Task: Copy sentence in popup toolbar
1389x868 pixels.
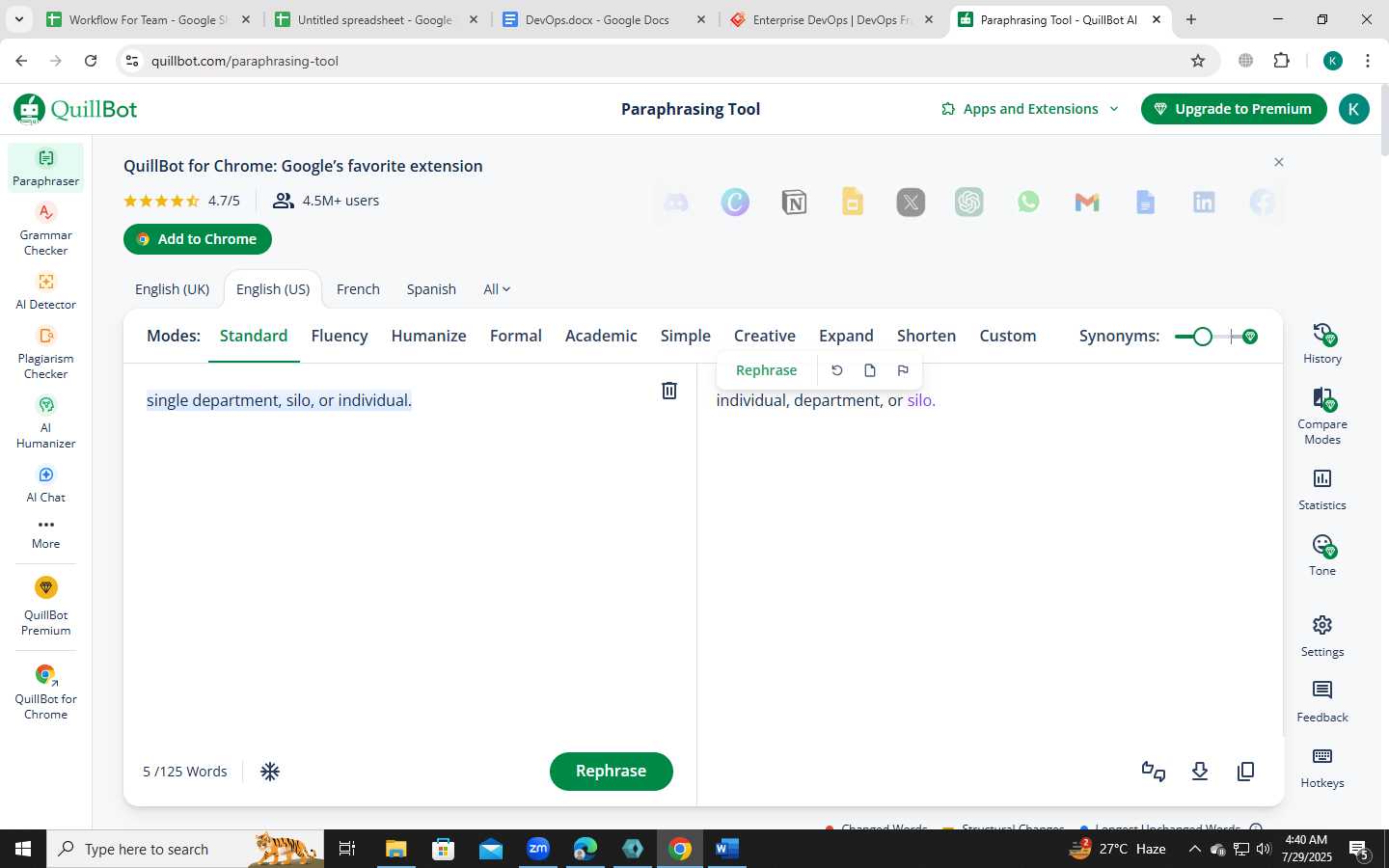Action: pyautogui.click(x=870, y=370)
